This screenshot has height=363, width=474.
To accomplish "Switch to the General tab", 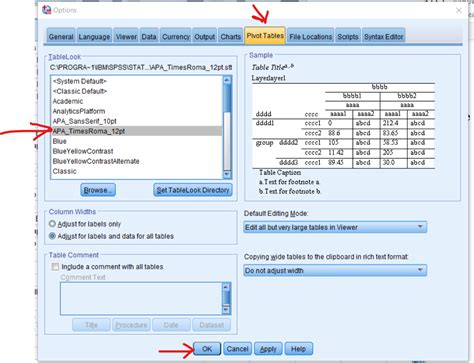I will tap(61, 36).
